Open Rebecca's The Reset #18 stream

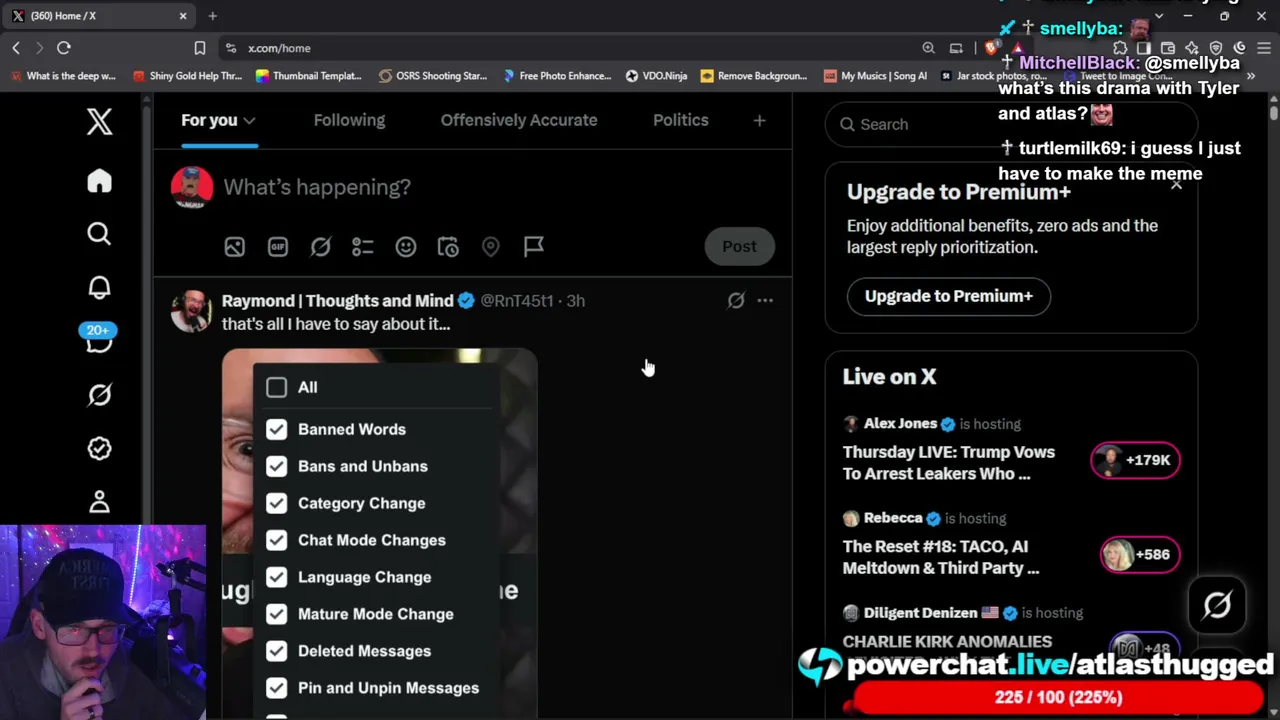point(941,557)
